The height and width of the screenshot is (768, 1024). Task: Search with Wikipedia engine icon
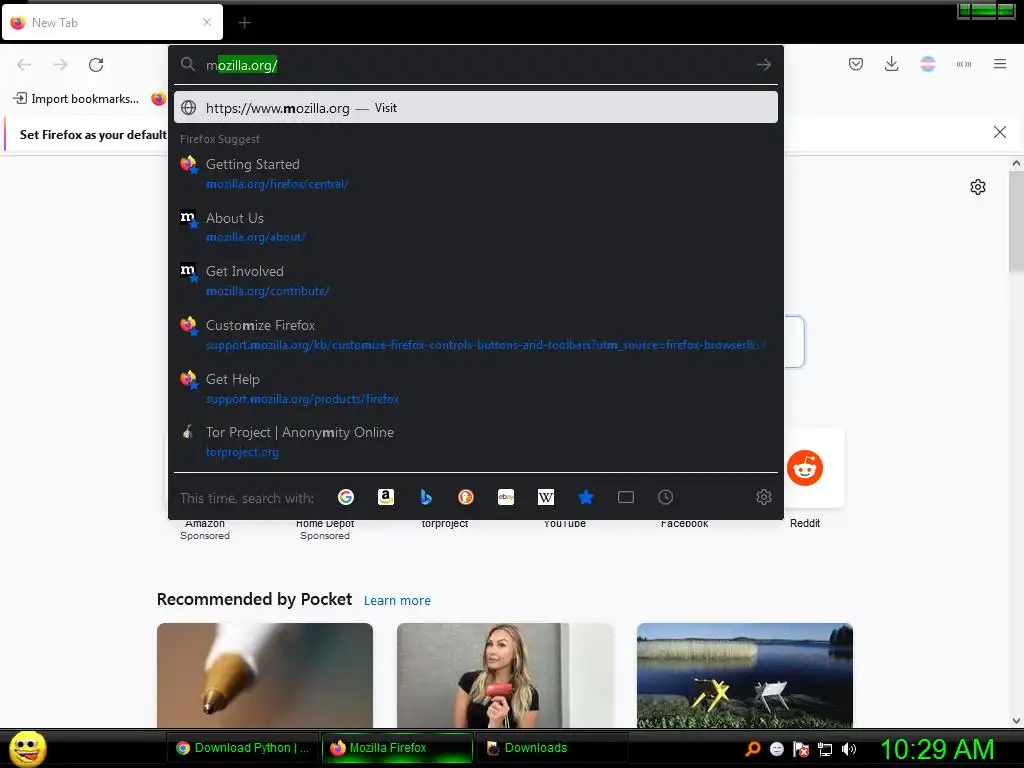[x=546, y=498]
